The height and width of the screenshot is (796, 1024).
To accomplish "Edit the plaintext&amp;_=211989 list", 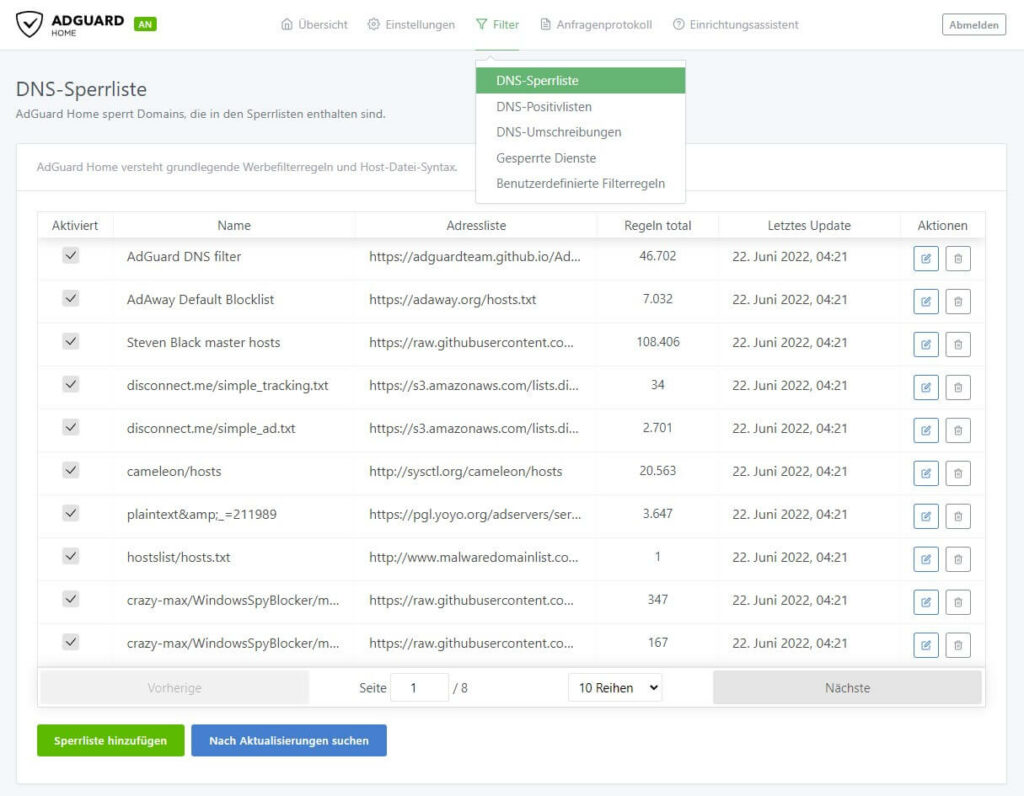I will click(925, 516).
